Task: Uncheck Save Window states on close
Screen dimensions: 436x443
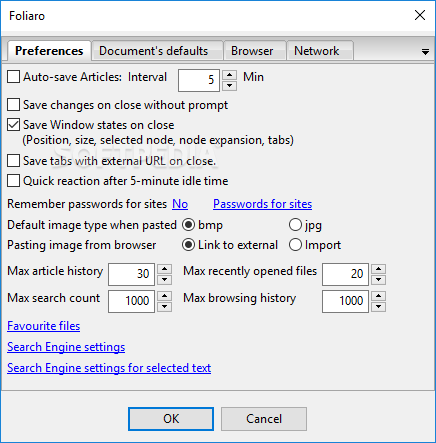Action: tap(13, 125)
